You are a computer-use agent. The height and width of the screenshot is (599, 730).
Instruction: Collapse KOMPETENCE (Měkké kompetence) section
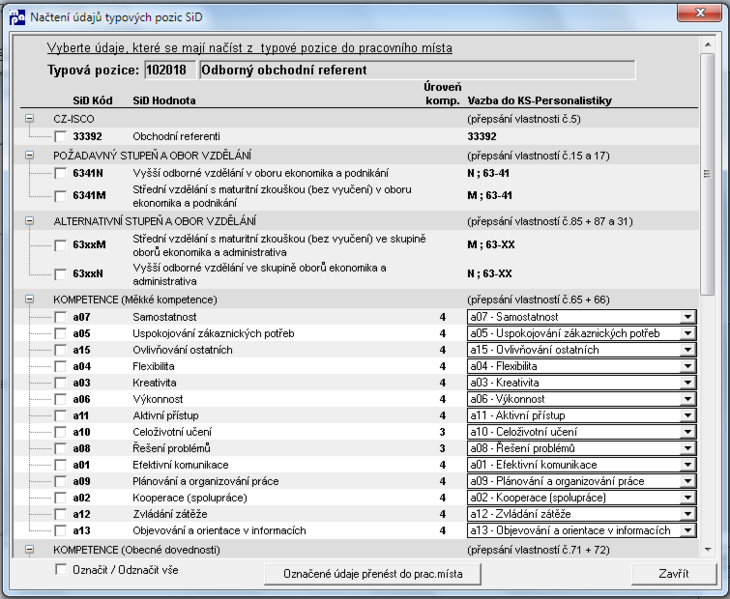coord(29,299)
